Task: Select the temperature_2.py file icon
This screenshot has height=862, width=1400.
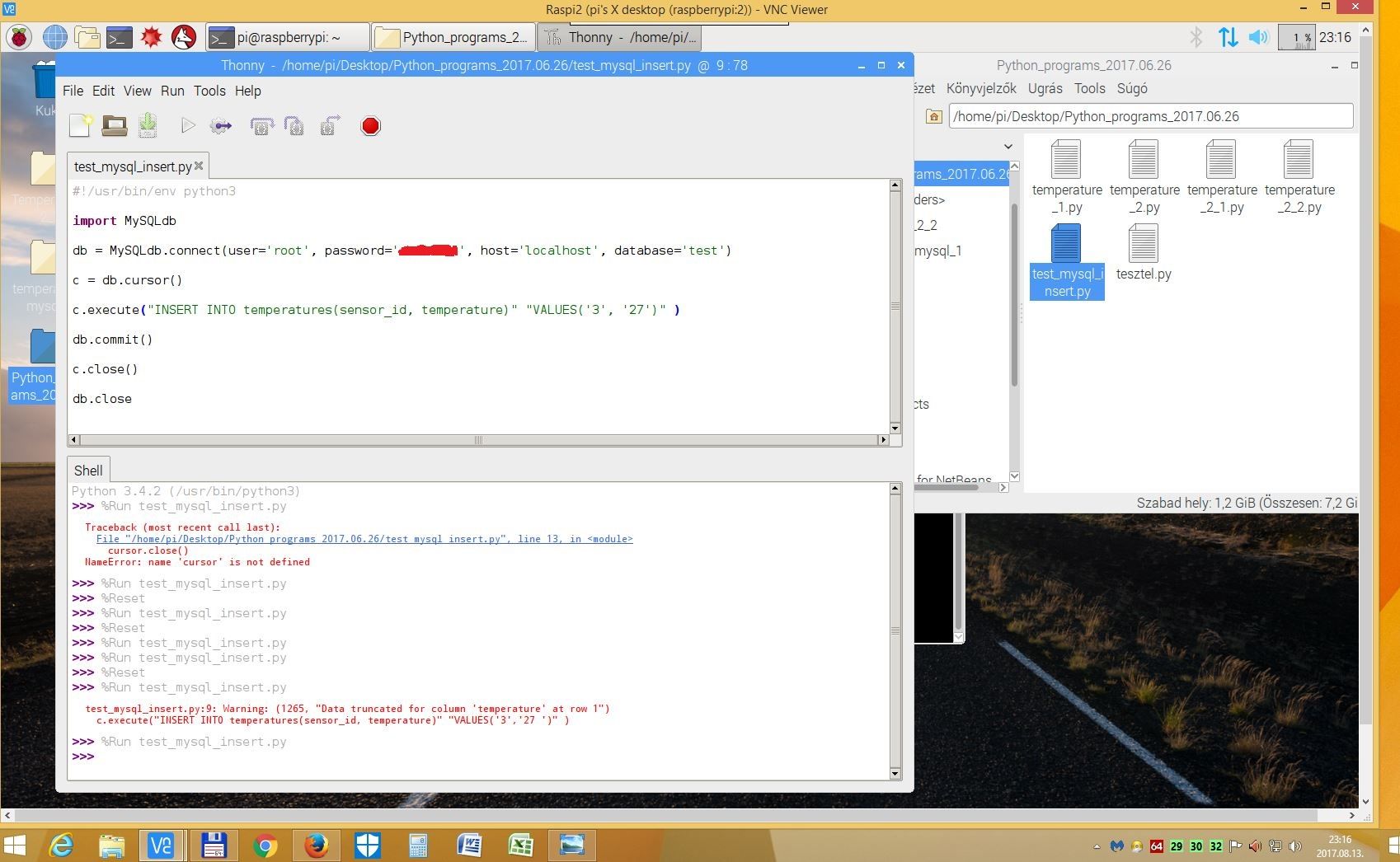Action: [1144, 176]
